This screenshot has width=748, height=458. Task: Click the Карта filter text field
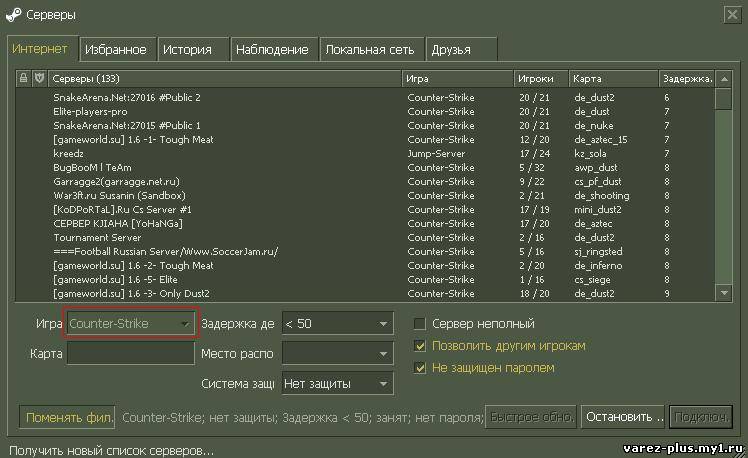(x=130, y=354)
